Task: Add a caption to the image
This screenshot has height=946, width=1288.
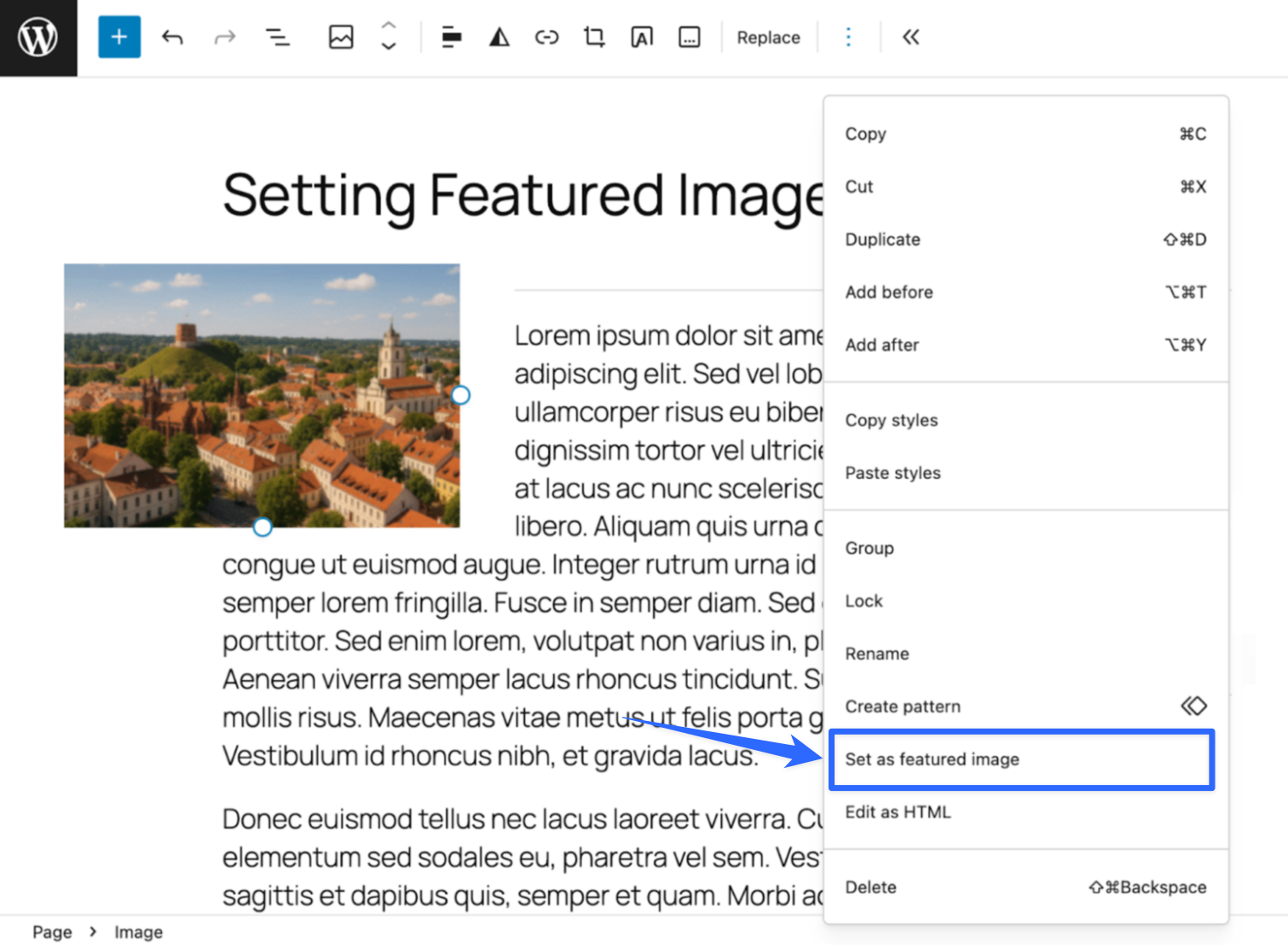Action: pyautogui.click(x=689, y=37)
